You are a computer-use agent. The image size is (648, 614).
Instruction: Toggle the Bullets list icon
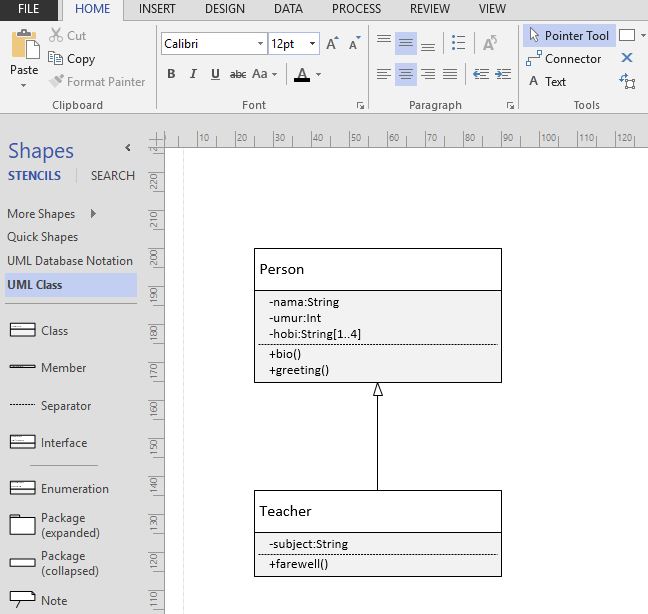click(x=458, y=43)
